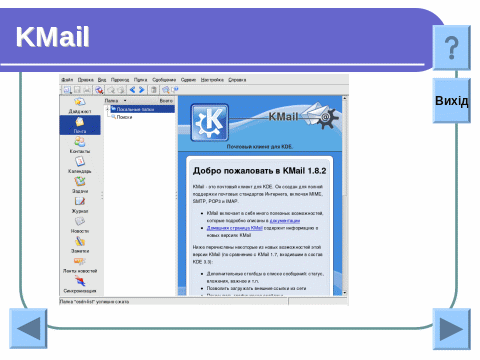Follow the документации link in welcome text
The width and height of the screenshot is (480, 360).
click(x=285, y=221)
